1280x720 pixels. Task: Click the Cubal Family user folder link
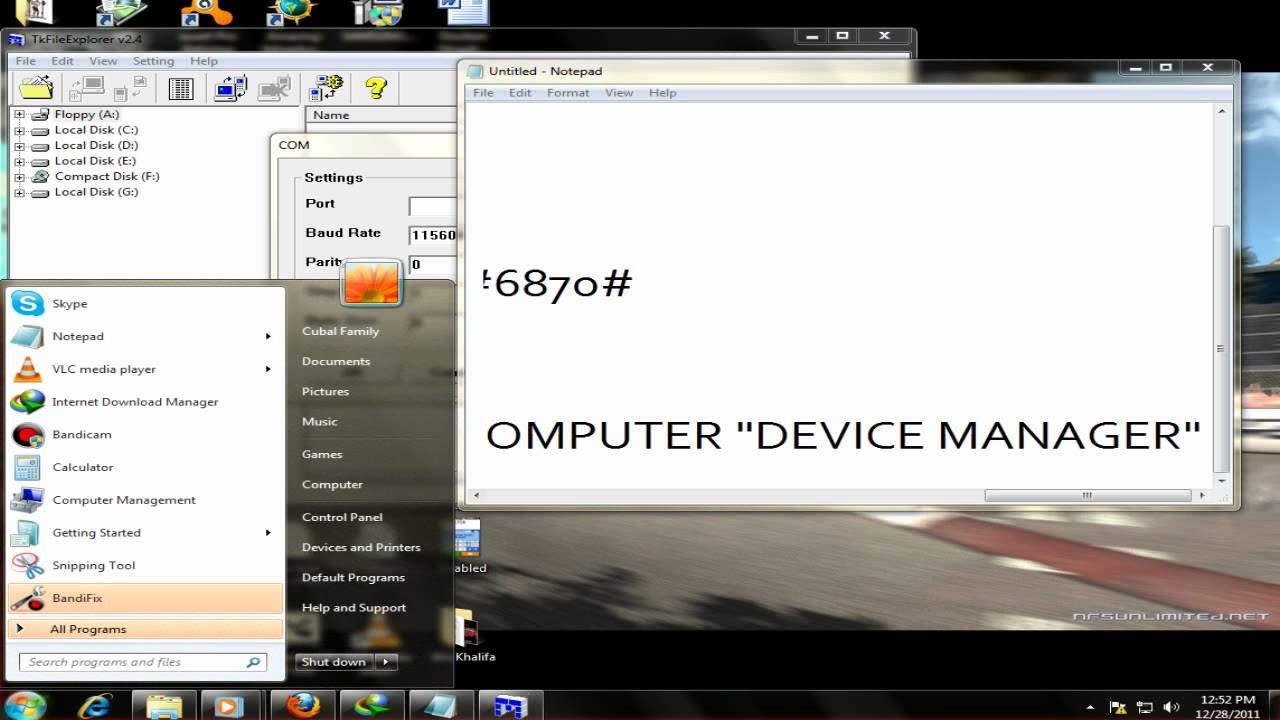(340, 331)
